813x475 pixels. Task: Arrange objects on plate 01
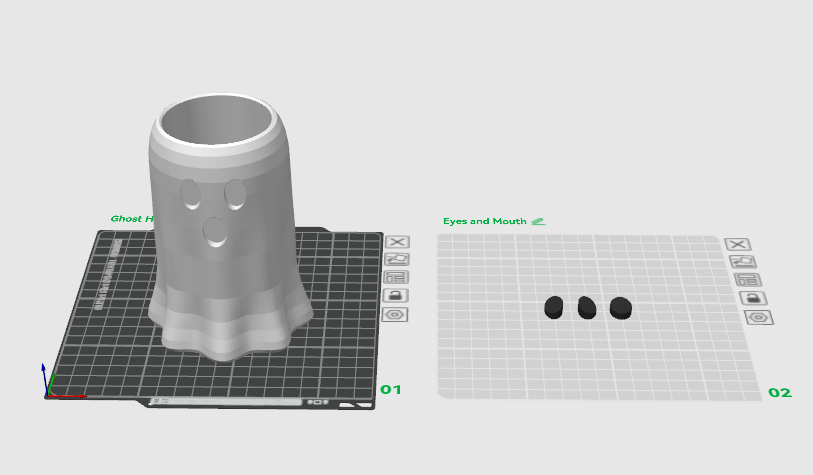coord(396,277)
